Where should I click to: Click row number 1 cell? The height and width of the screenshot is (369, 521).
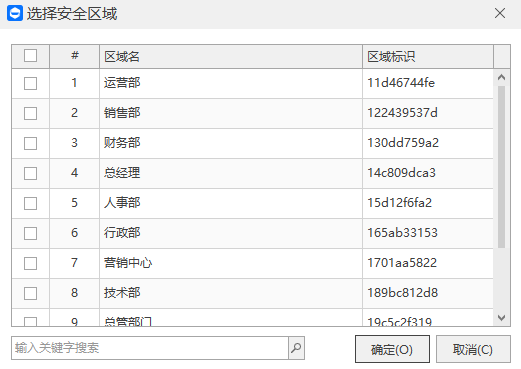click(74, 83)
